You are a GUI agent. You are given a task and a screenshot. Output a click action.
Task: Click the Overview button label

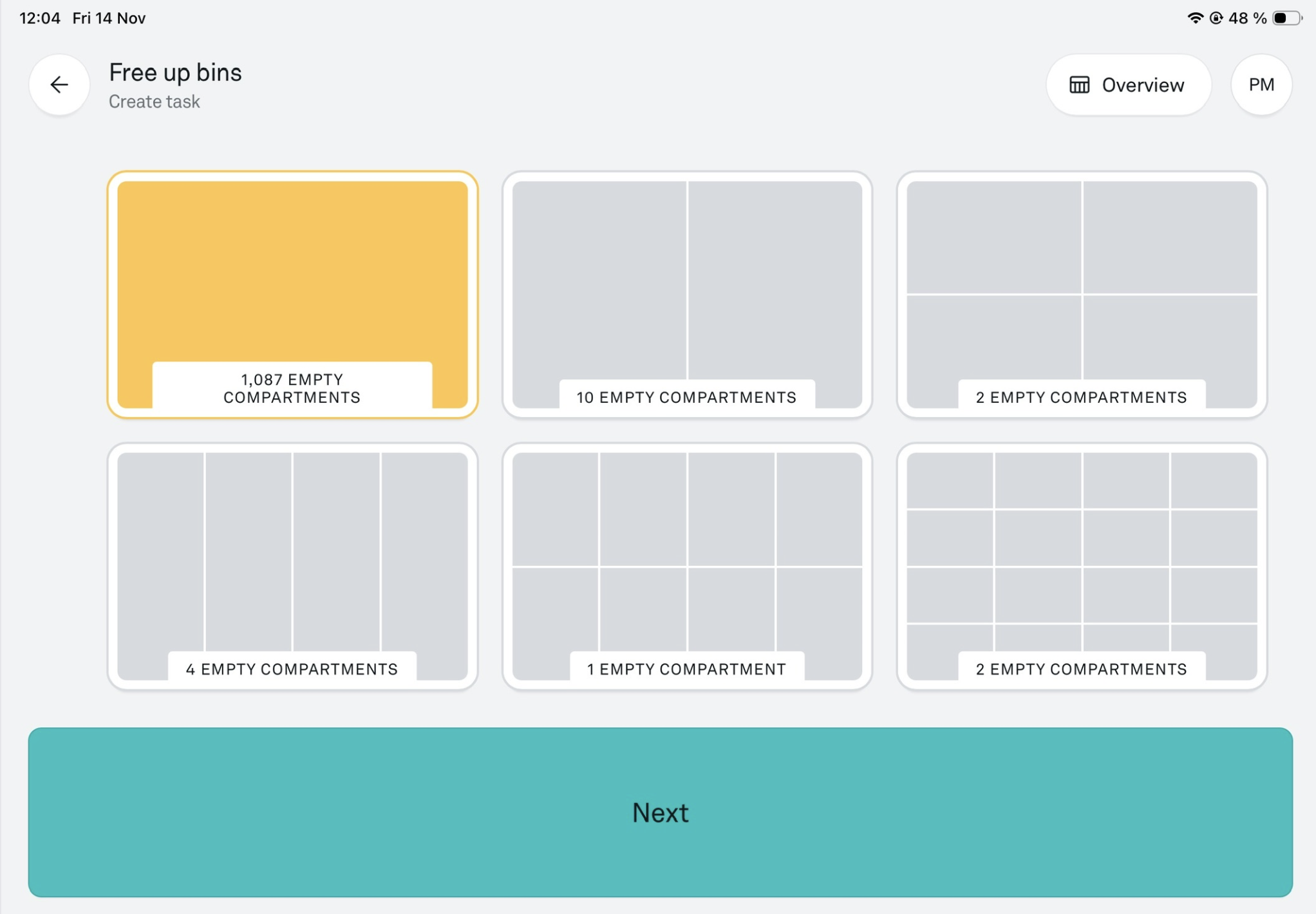(x=1142, y=84)
